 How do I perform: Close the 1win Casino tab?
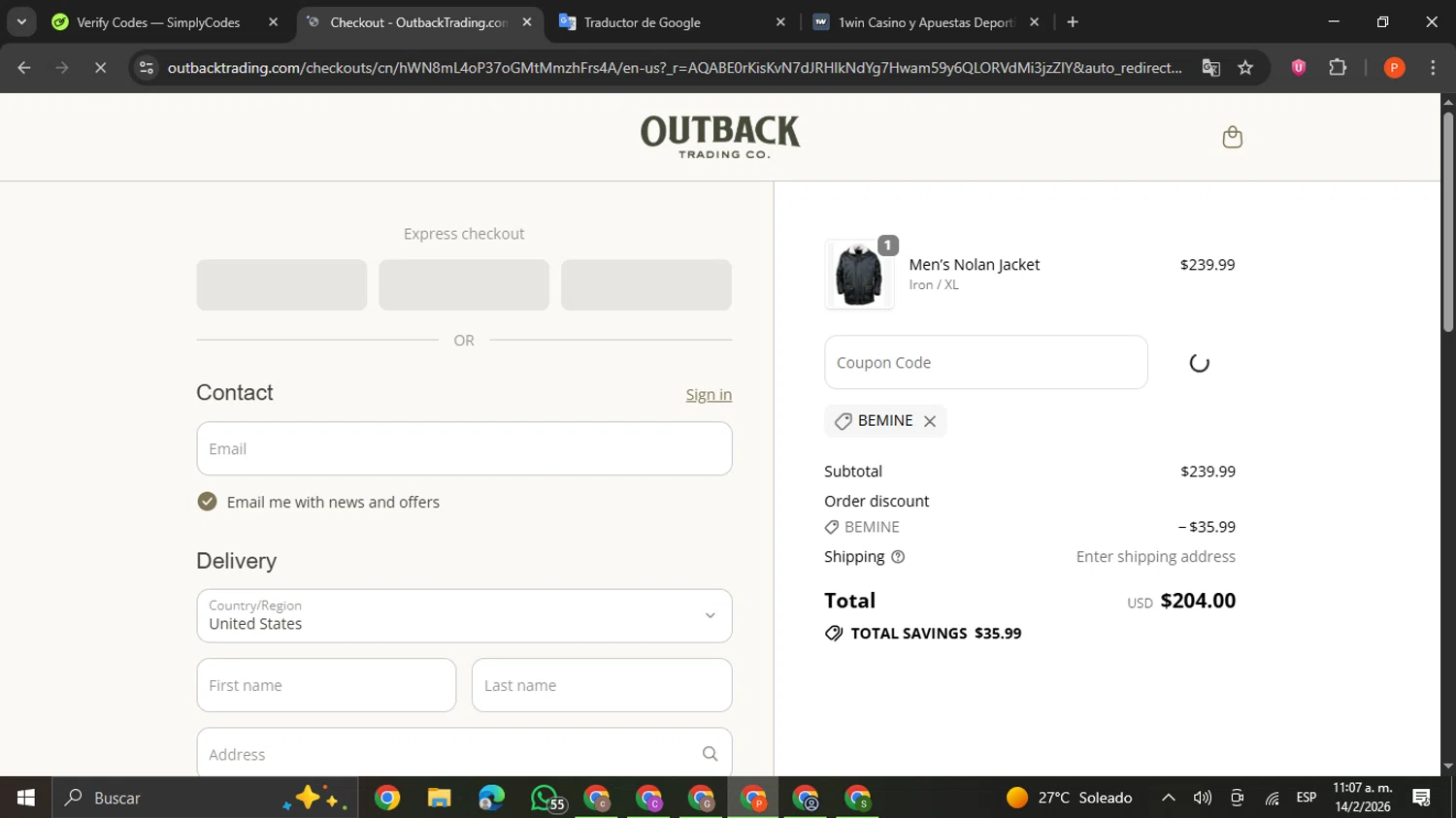[1035, 21]
